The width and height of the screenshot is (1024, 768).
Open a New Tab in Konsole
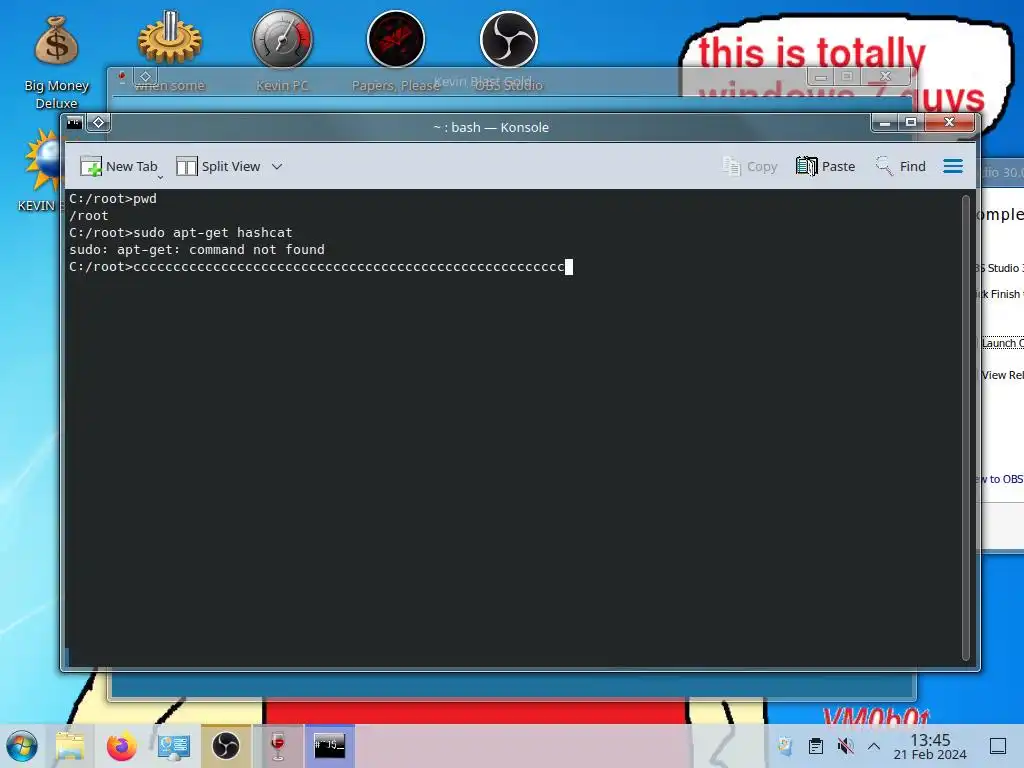point(119,167)
